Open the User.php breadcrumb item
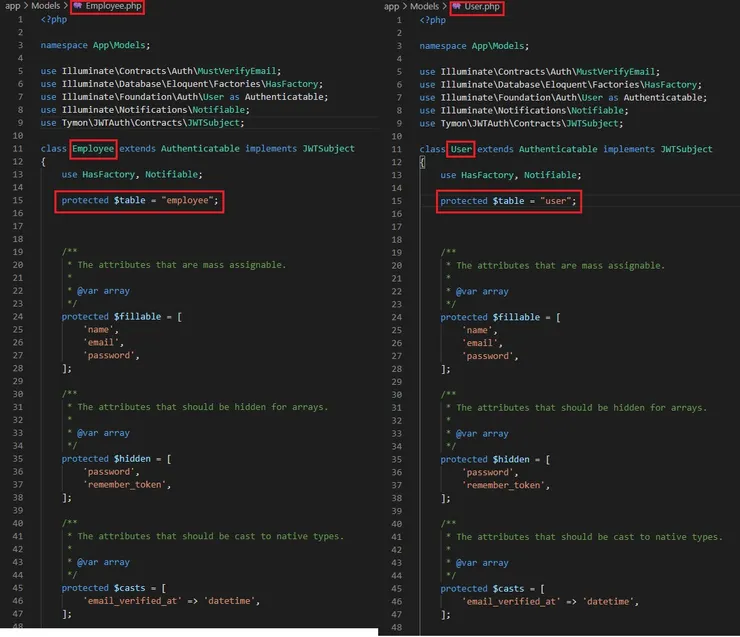The width and height of the screenshot is (740, 637). (x=482, y=7)
